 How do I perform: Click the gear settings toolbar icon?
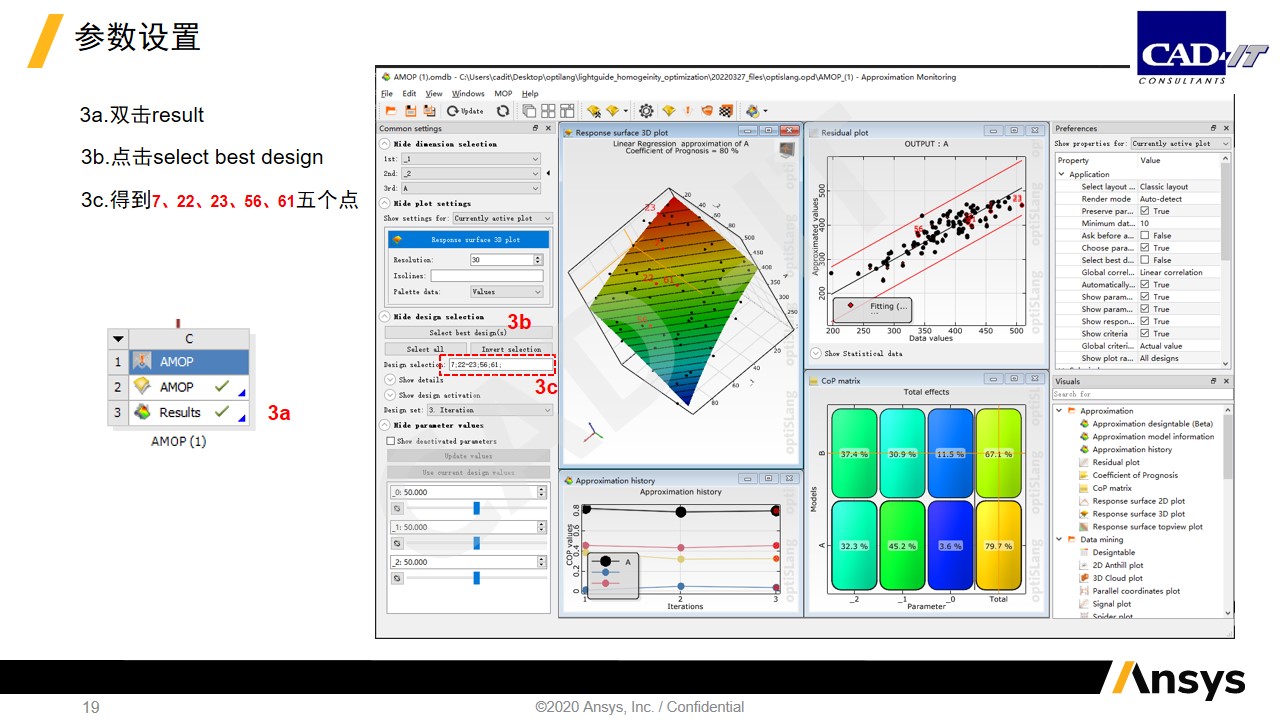point(647,111)
